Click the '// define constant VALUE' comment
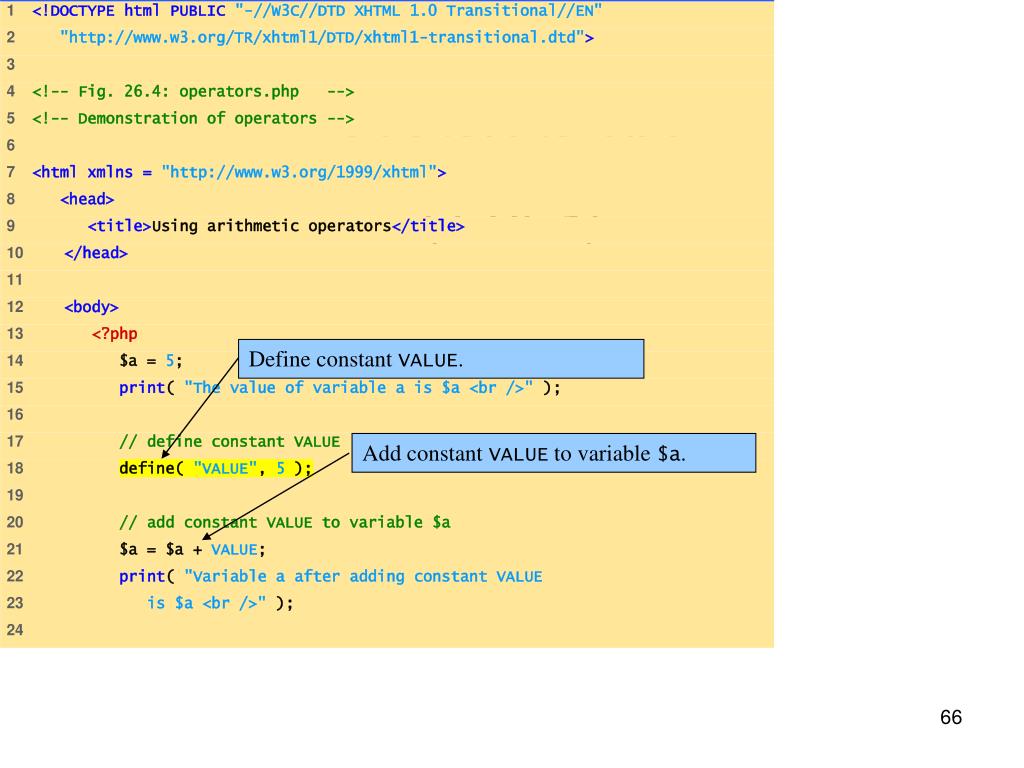Image resolution: width=1024 pixels, height=768 pixels. coord(230,441)
